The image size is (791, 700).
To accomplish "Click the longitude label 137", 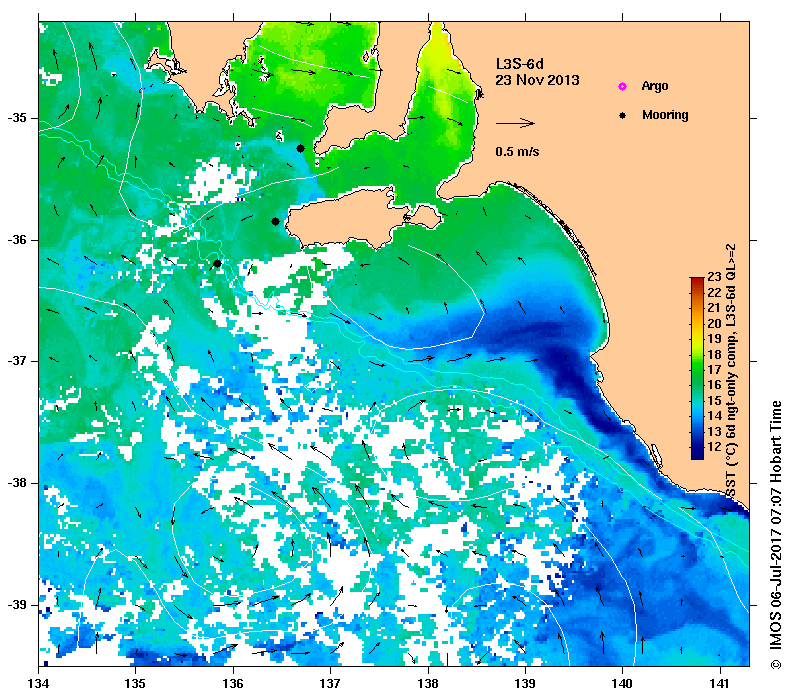I will [330, 684].
